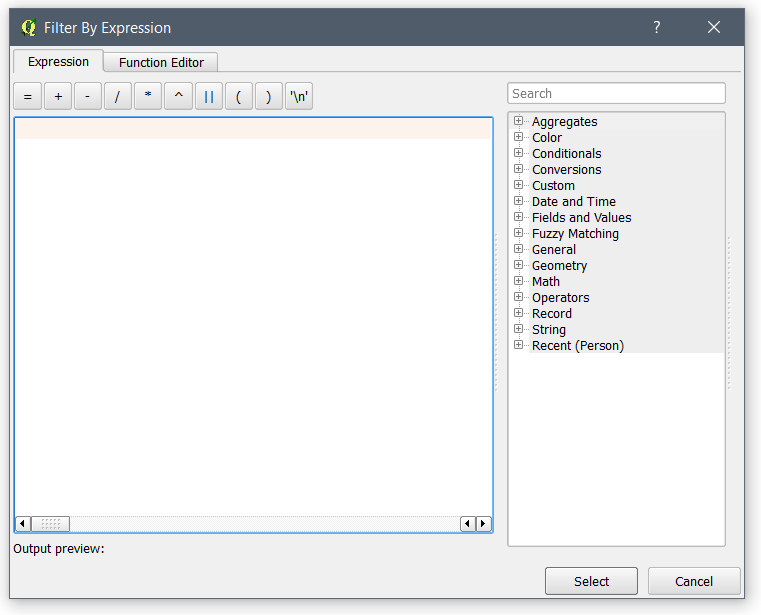The image size is (761, 615).
Task: Click the horizontal scrollbar handle in editor
Action: coord(50,524)
